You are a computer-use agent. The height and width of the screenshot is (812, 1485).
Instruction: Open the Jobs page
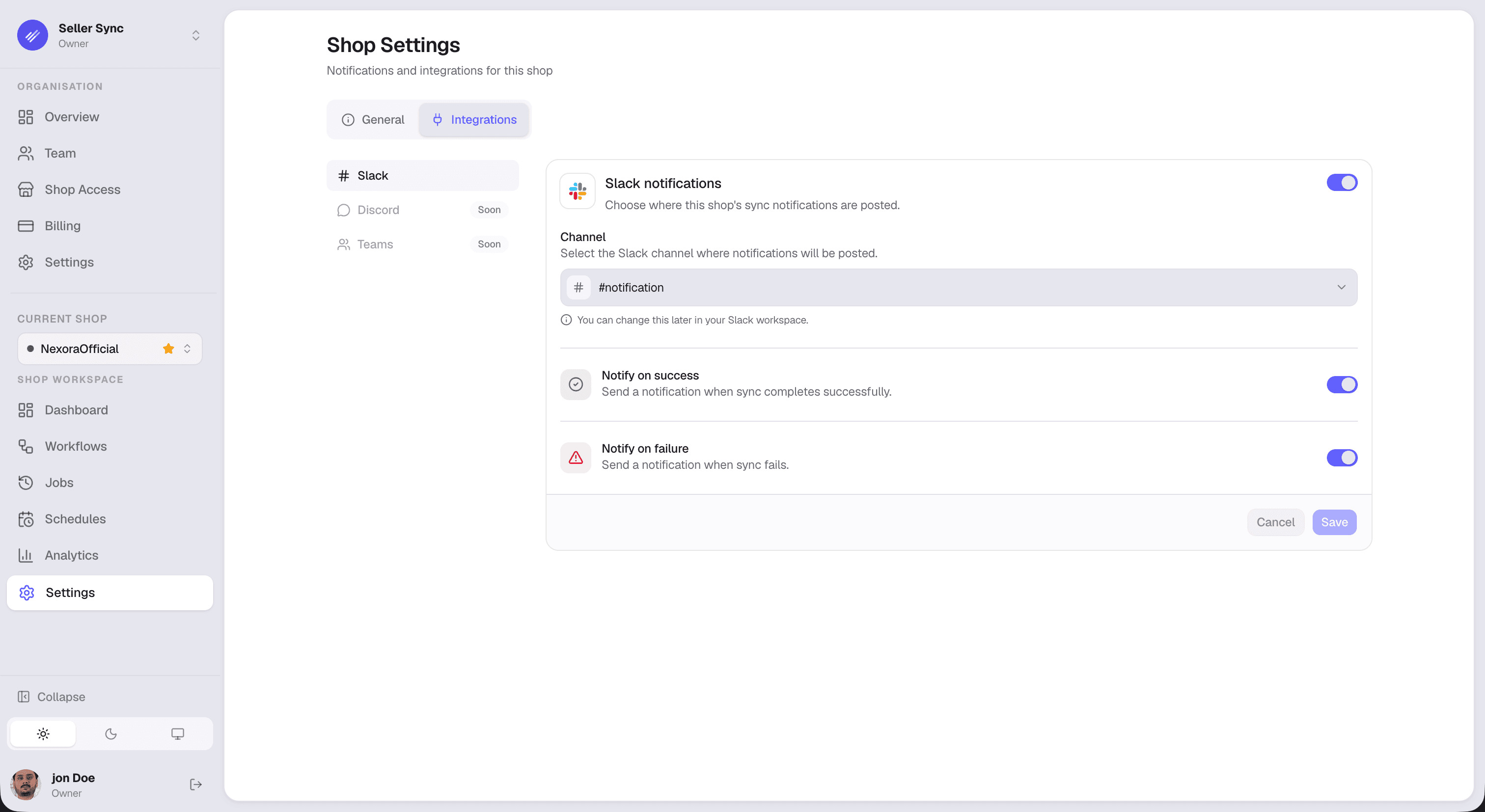coord(110,483)
